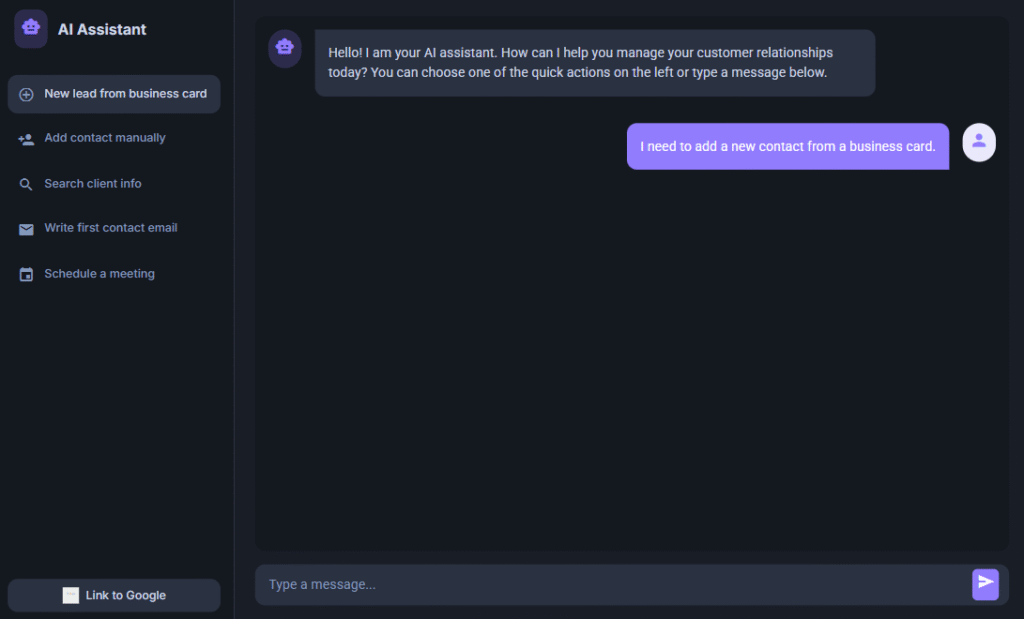Click the Google logo in Link button

click(x=71, y=595)
